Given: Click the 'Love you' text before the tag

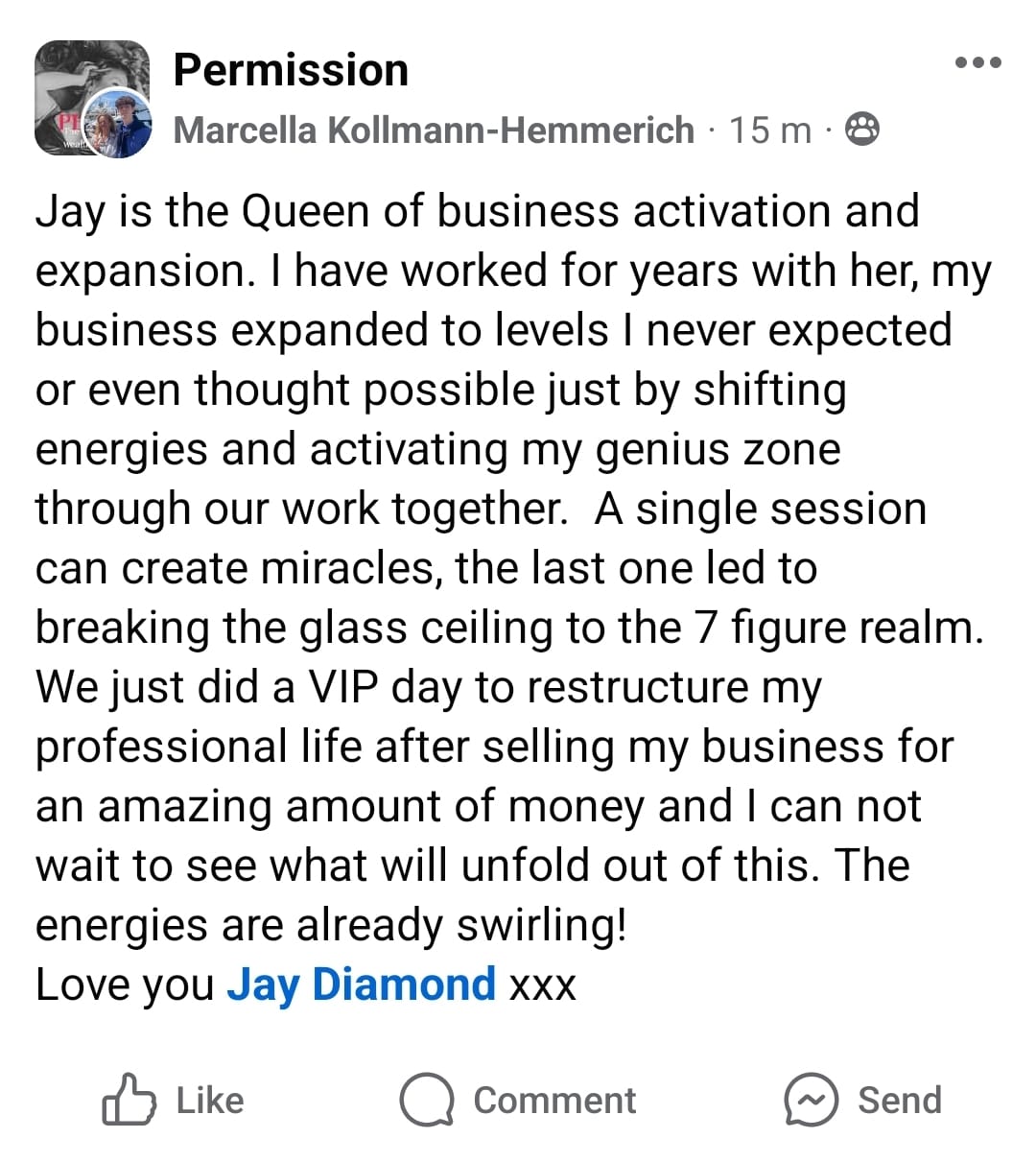Looking at the screenshot, I should [x=125, y=984].
